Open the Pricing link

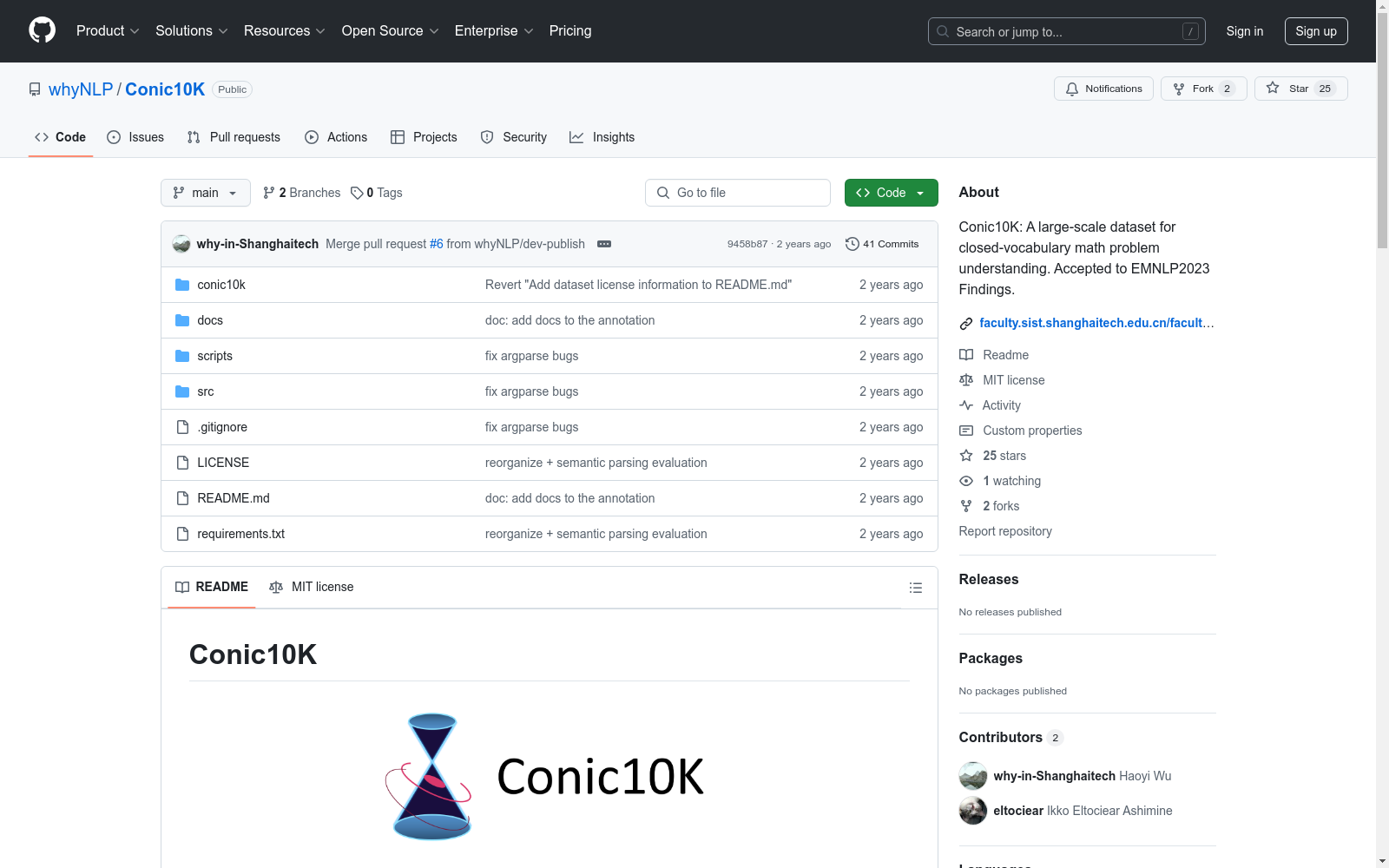click(570, 31)
